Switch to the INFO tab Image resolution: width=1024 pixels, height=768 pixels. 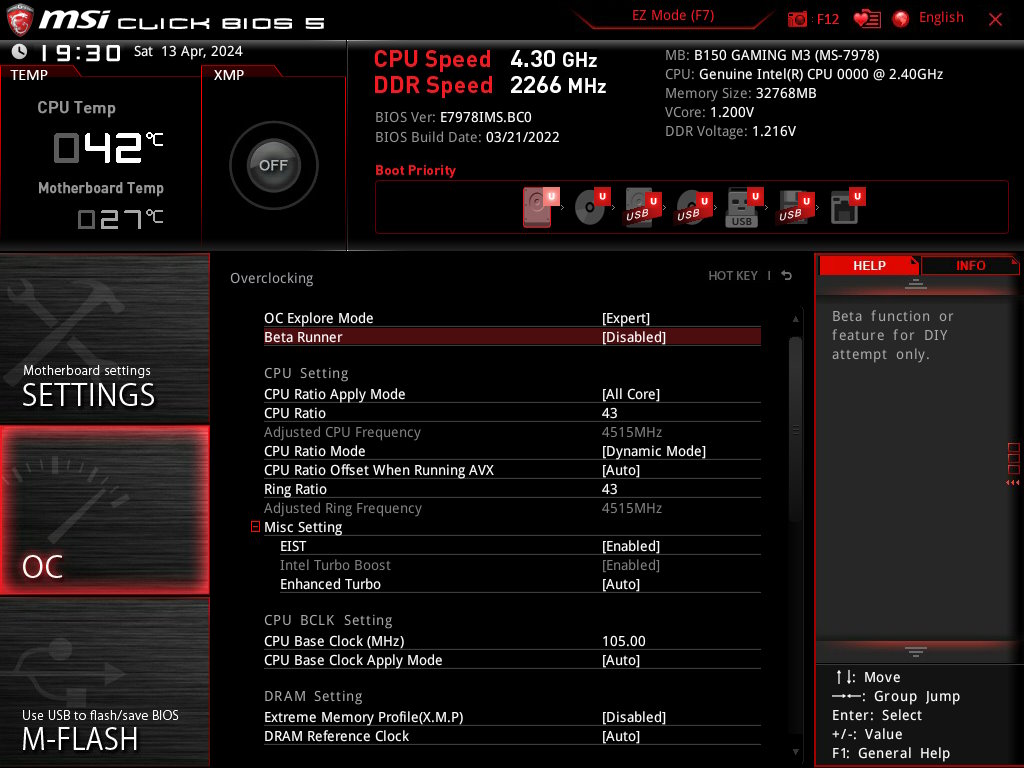tap(970, 265)
